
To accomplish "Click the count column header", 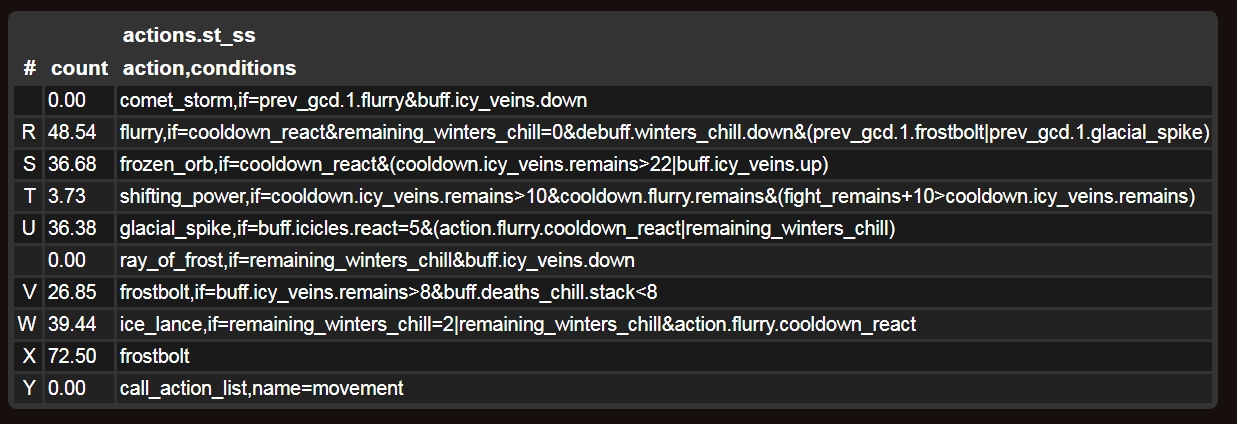I will [79, 69].
